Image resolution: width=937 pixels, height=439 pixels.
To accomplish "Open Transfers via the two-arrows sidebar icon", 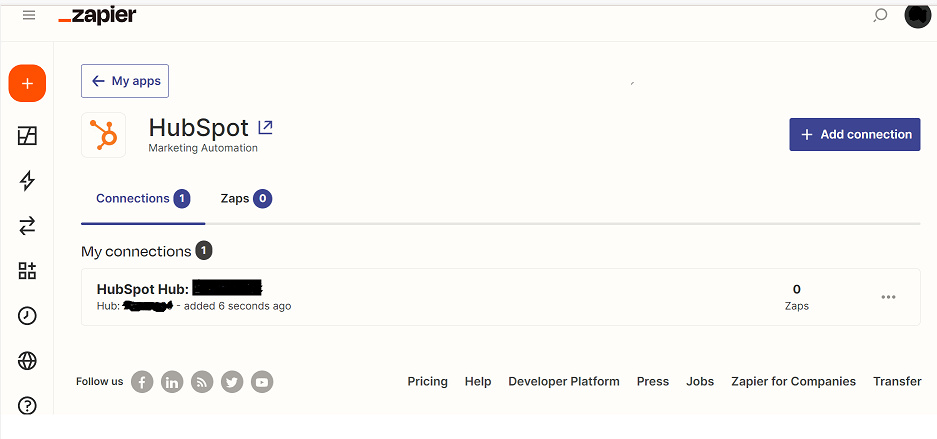I will pos(27,226).
